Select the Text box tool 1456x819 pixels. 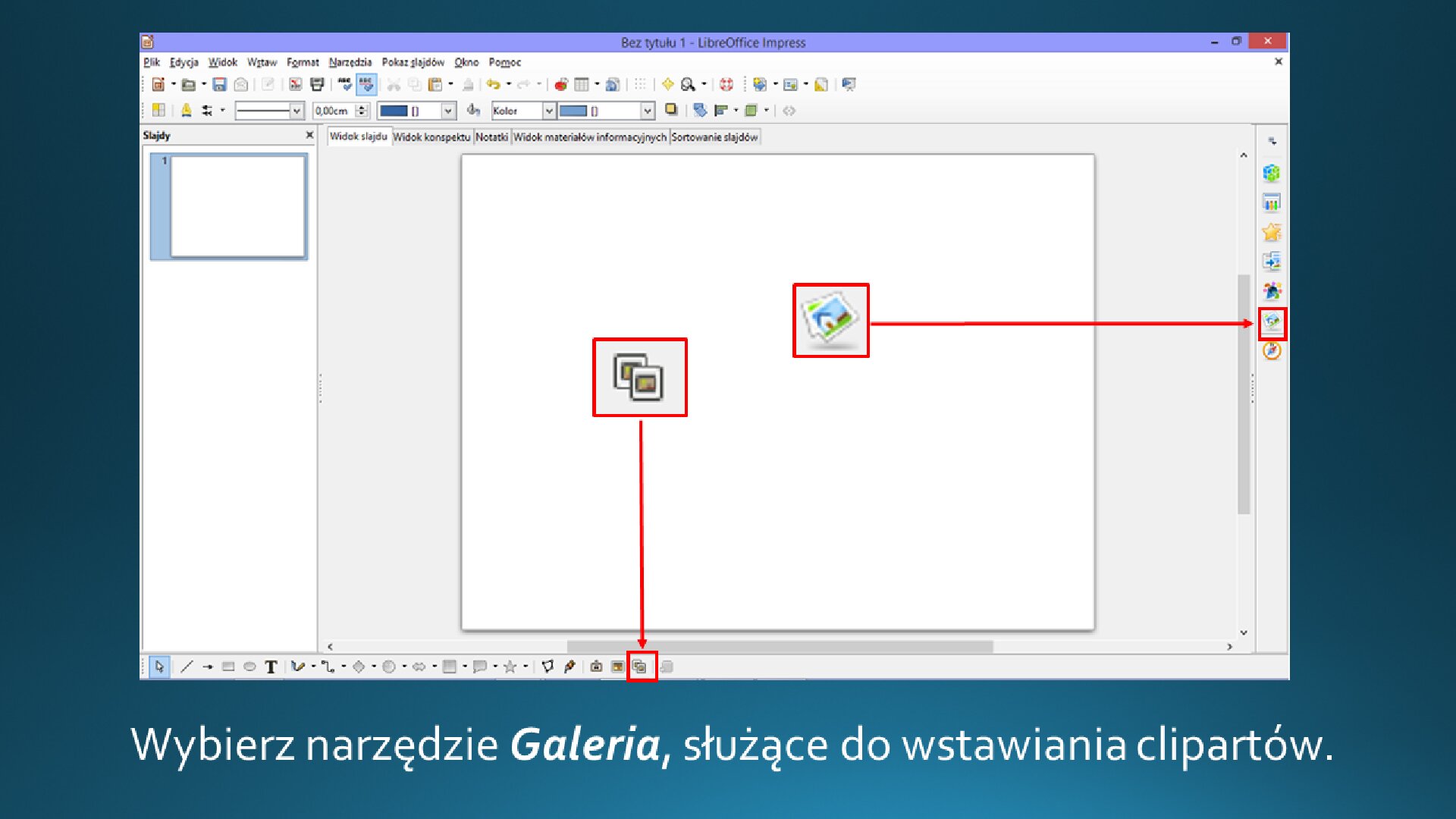point(271,667)
